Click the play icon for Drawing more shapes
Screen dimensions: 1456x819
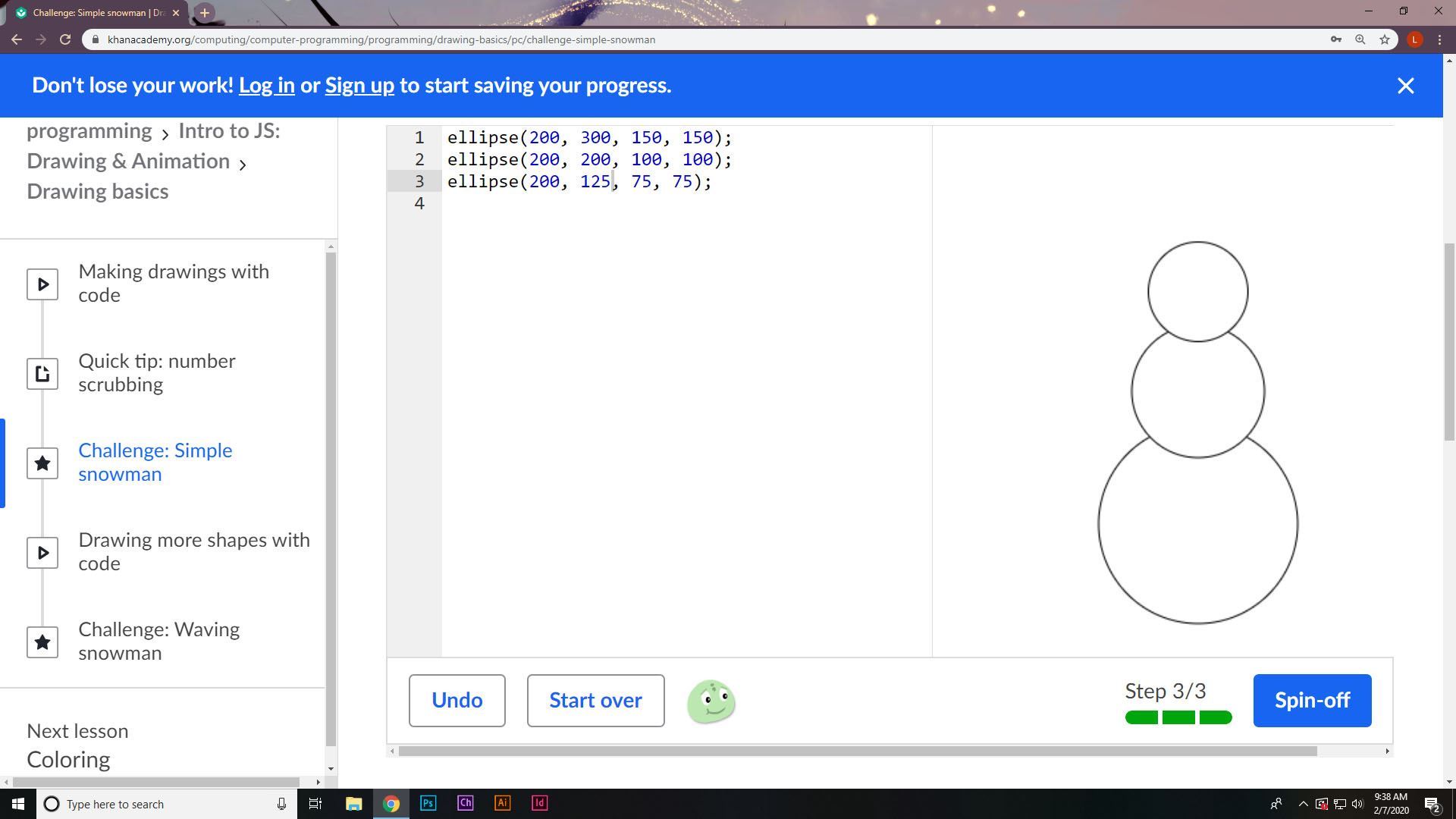click(42, 553)
